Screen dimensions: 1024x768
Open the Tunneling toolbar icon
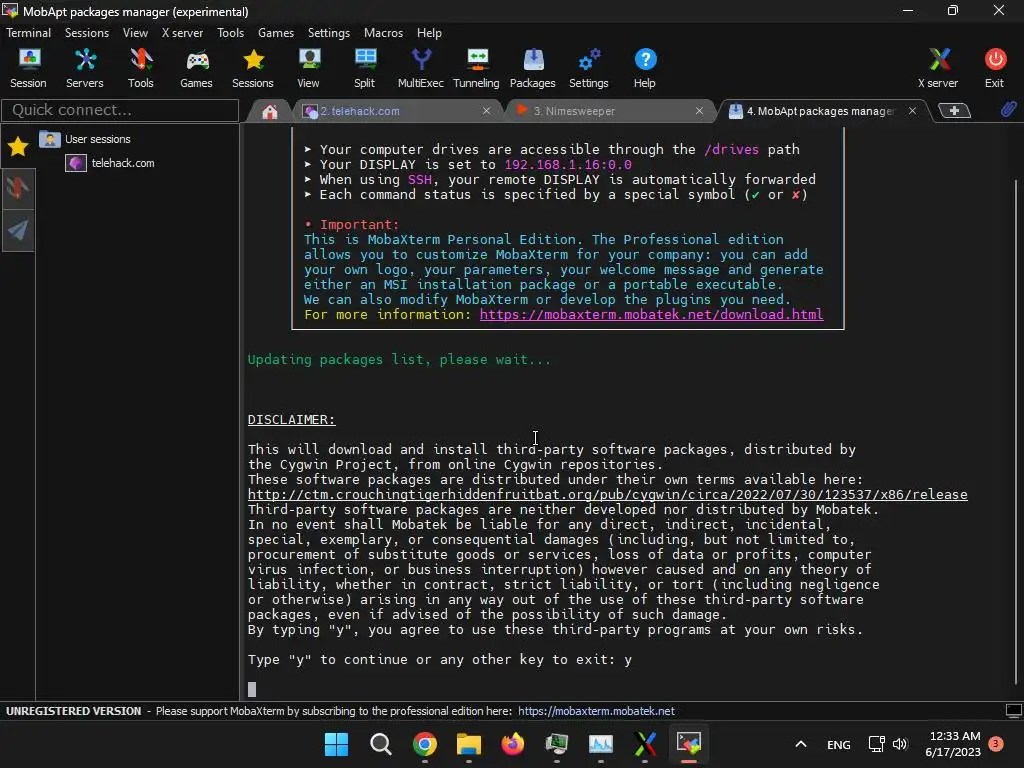click(x=476, y=69)
